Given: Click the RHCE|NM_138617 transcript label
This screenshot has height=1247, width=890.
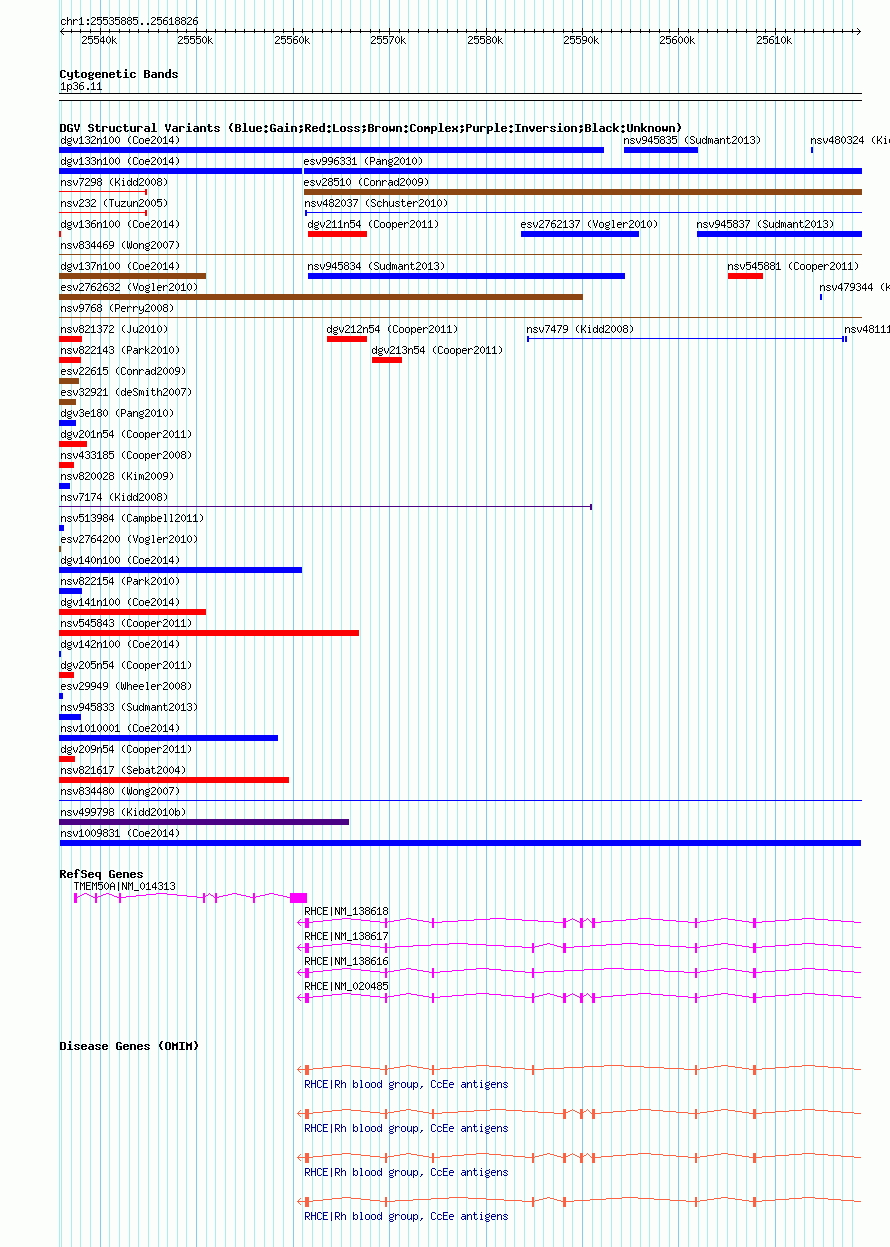Looking at the screenshot, I should pyautogui.click(x=346, y=936).
